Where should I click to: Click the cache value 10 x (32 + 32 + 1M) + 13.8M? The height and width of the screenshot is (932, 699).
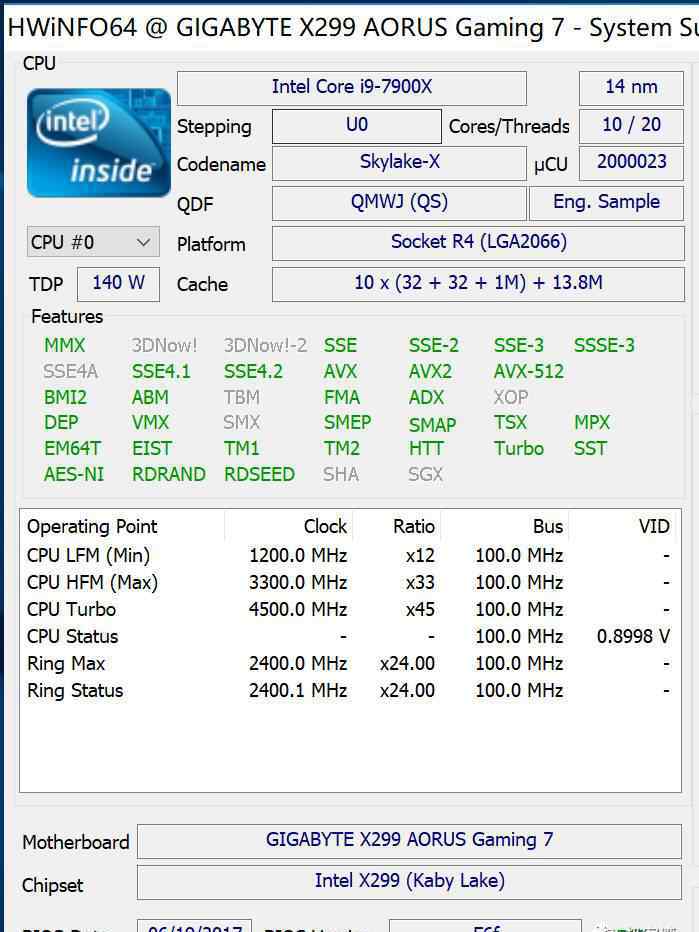478,284
